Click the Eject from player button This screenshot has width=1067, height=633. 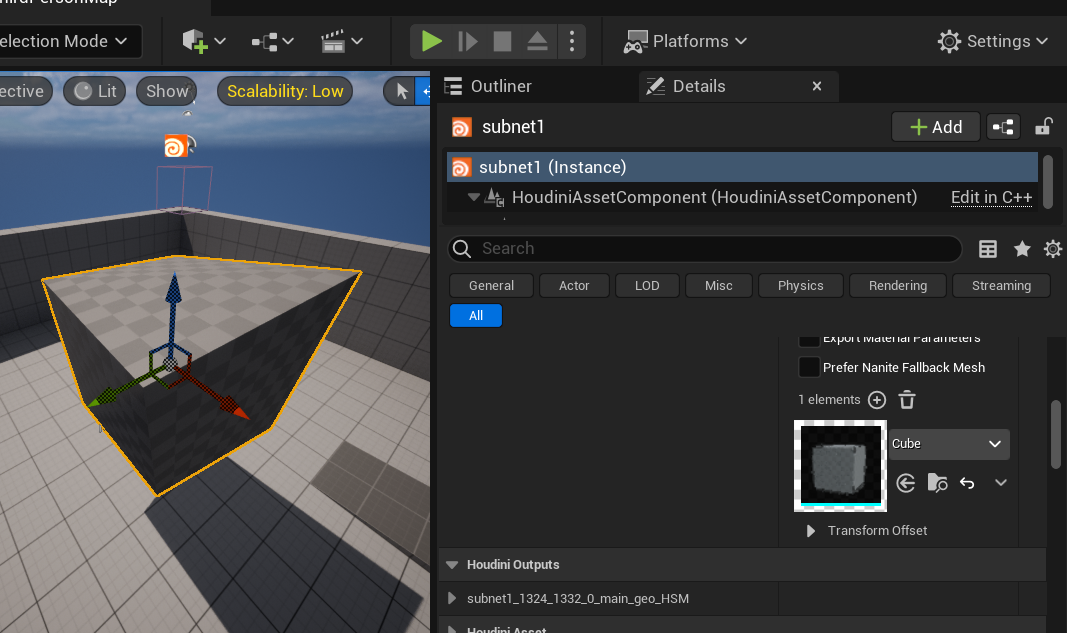(537, 41)
